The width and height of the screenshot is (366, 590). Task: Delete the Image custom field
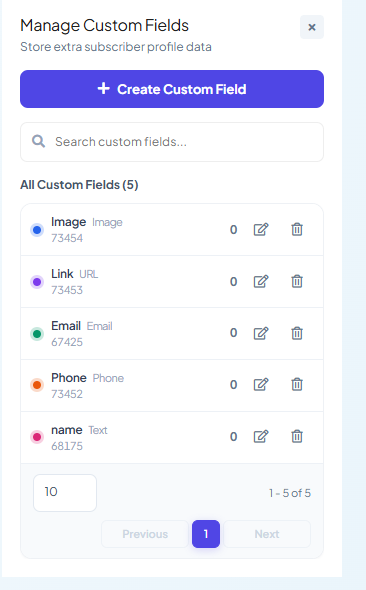(297, 230)
